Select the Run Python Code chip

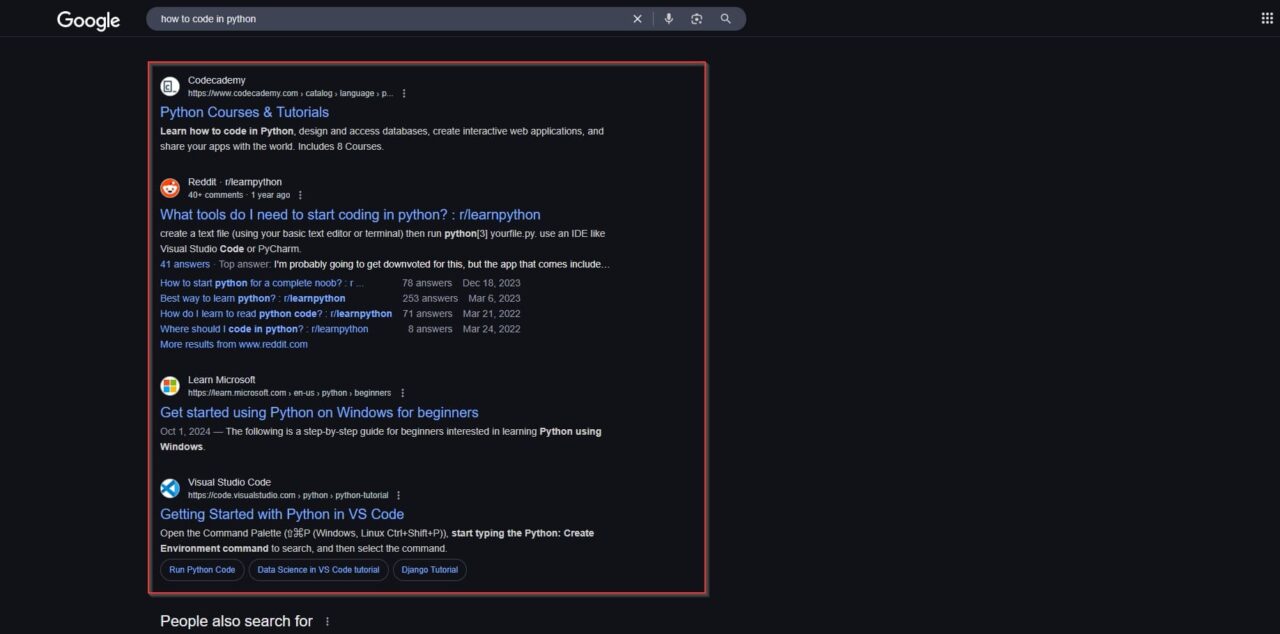pyautogui.click(x=201, y=569)
